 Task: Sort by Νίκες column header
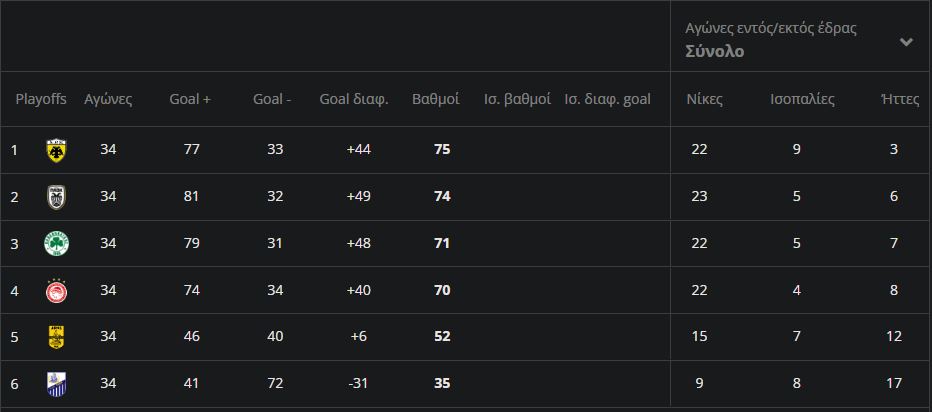coord(704,99)
